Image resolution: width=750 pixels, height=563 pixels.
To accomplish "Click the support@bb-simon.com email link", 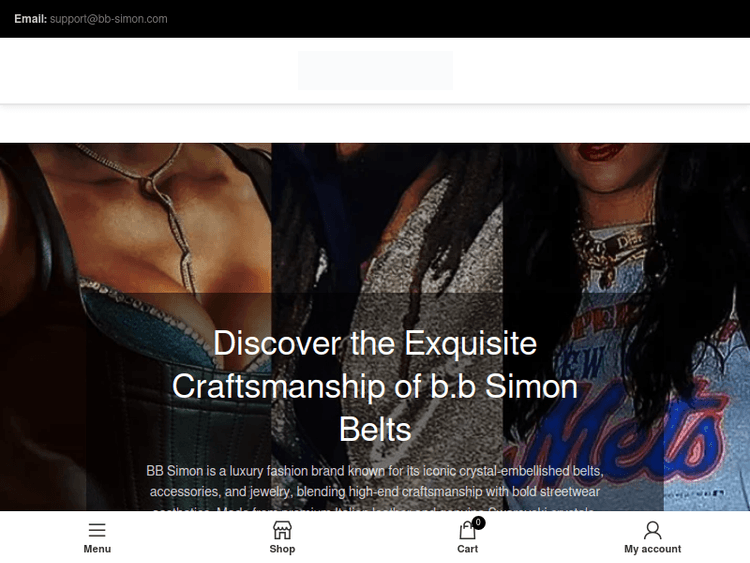I will pos(109,19).
